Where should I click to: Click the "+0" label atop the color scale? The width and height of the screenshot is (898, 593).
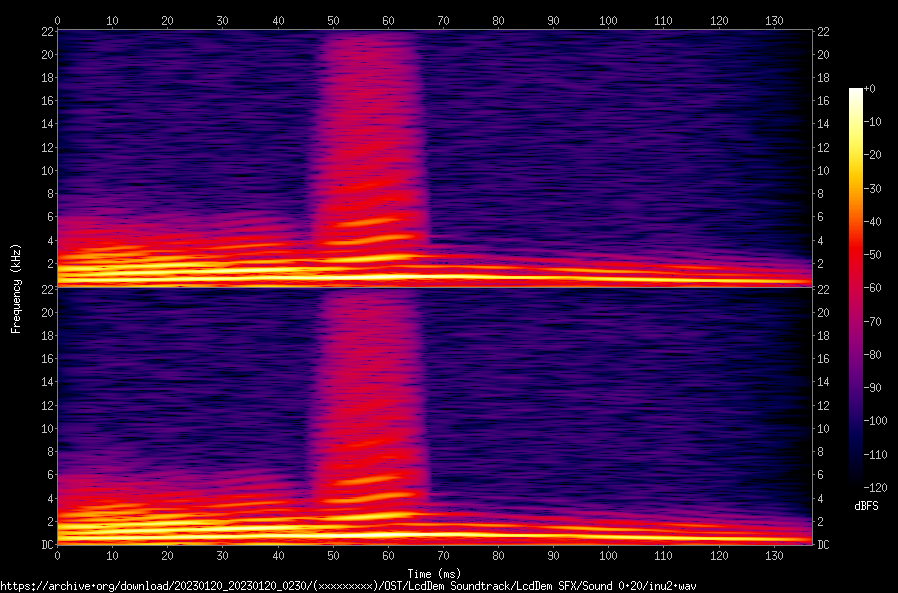(869, 89)
